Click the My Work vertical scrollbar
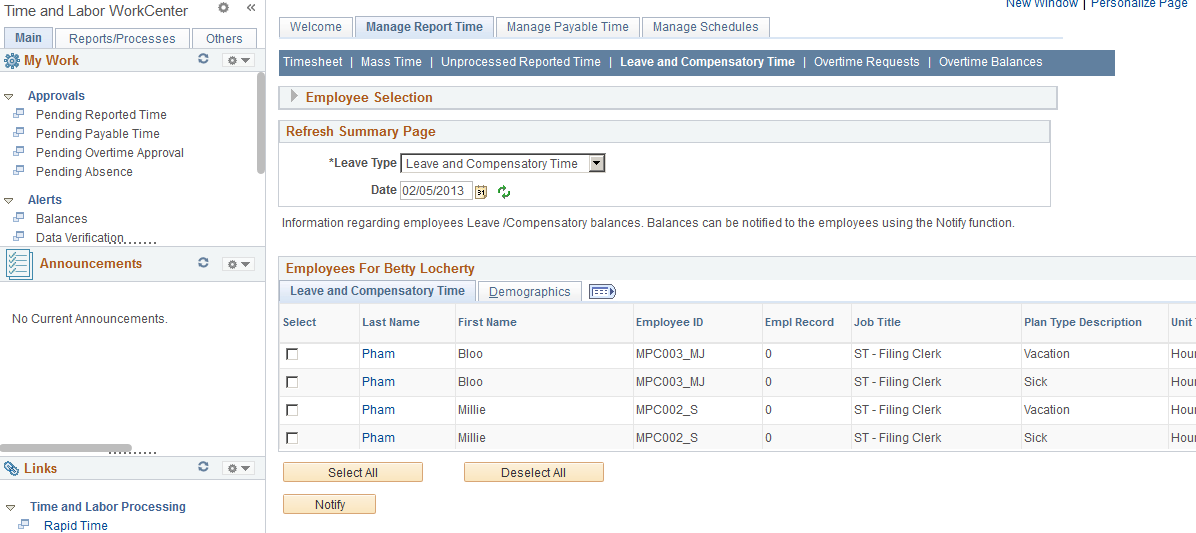The width and height of the screenshot is (1196, 533). [261, 122]
